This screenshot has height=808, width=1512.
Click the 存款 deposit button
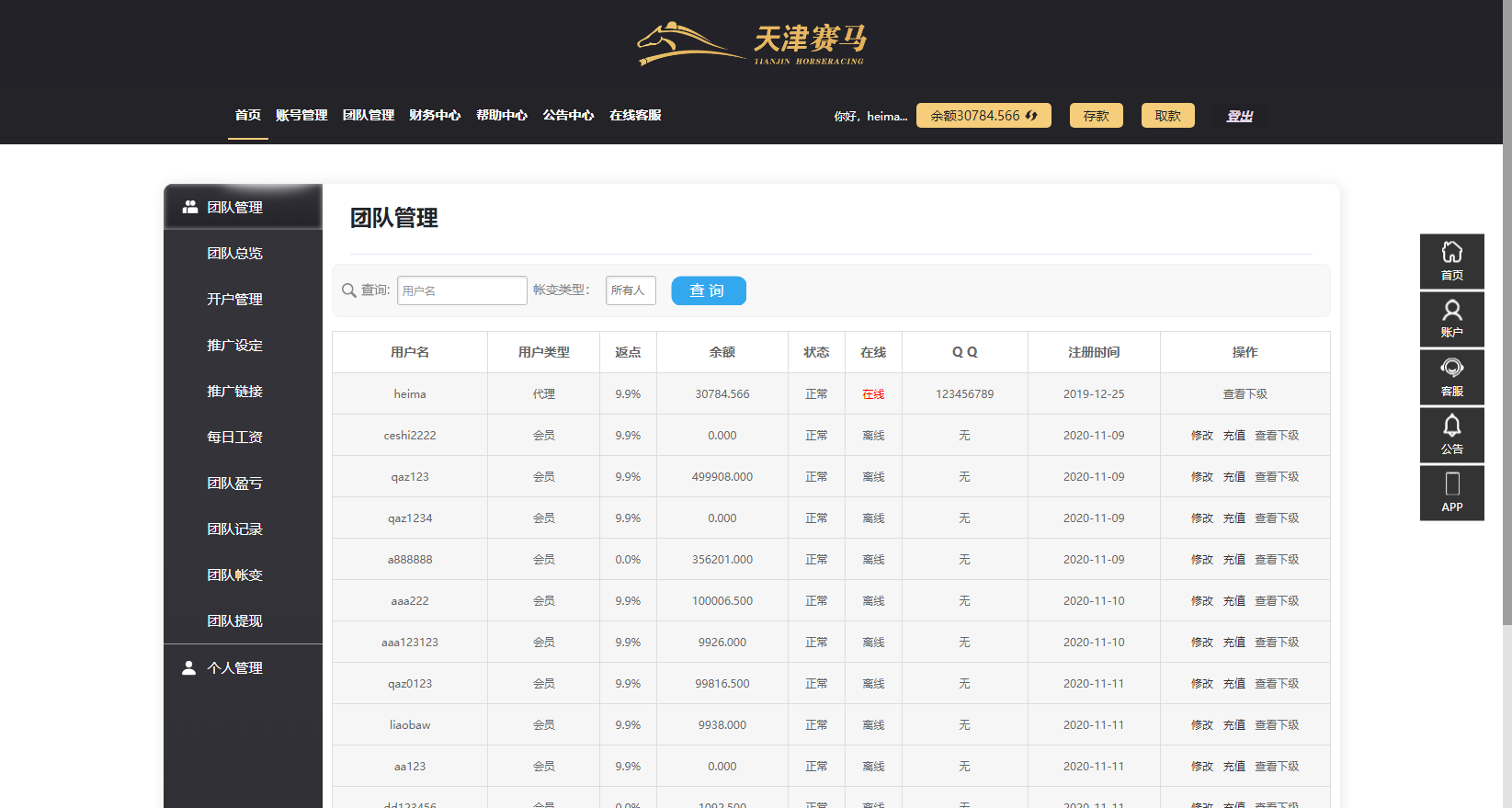pos(1096,116)
